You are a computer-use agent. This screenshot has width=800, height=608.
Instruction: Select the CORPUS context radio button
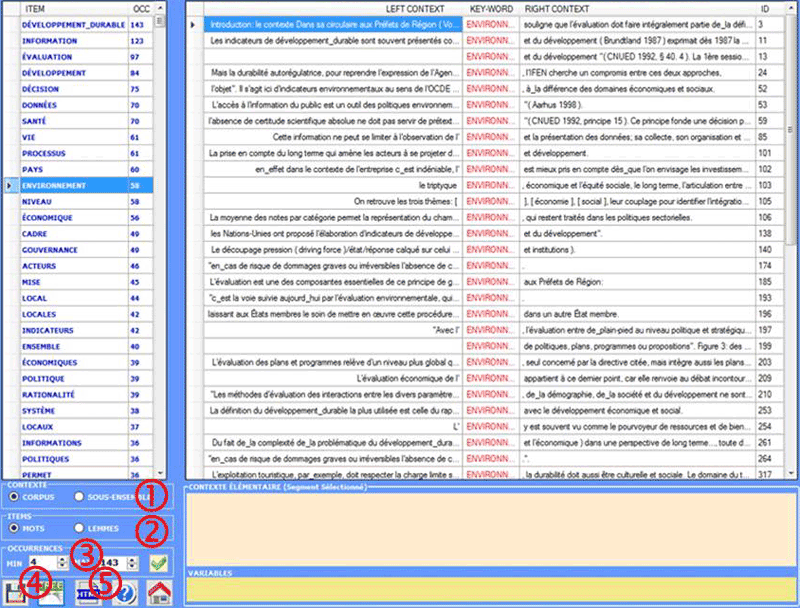tap(14, 496)
